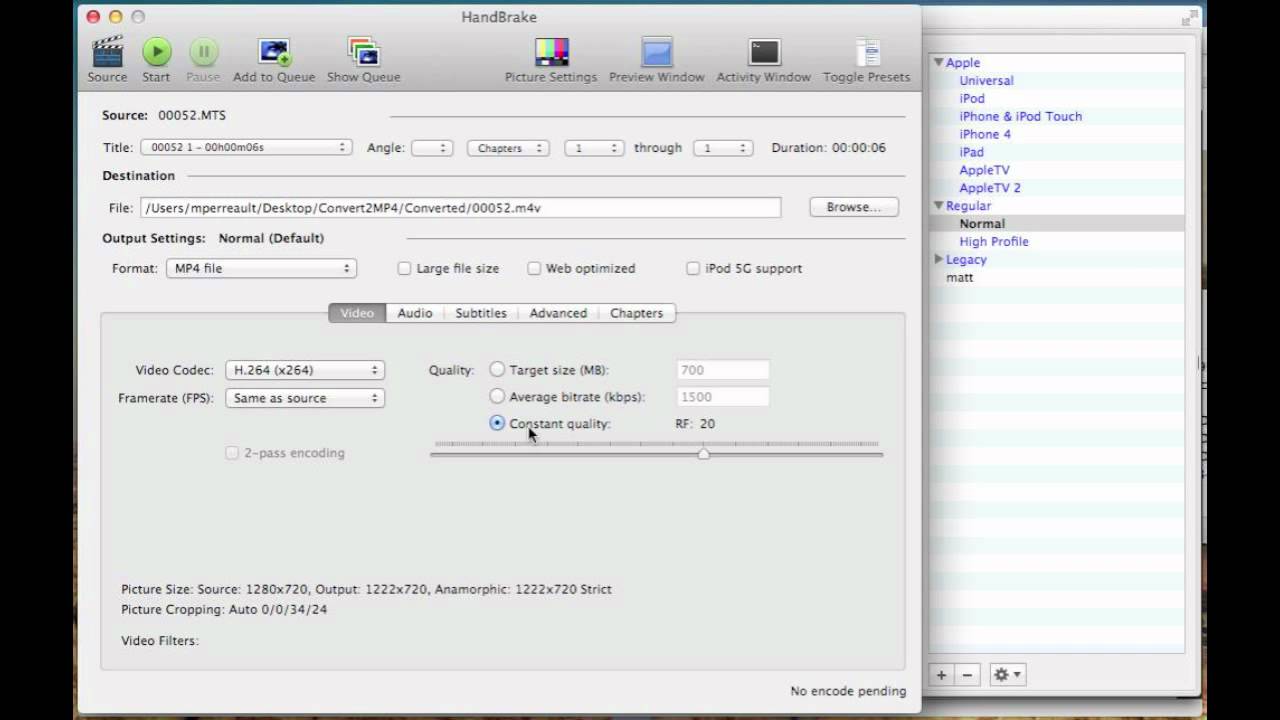This screenshot has width=1280, height=720.
Task: Click the Pause toolbar icon
Action: 203,51
